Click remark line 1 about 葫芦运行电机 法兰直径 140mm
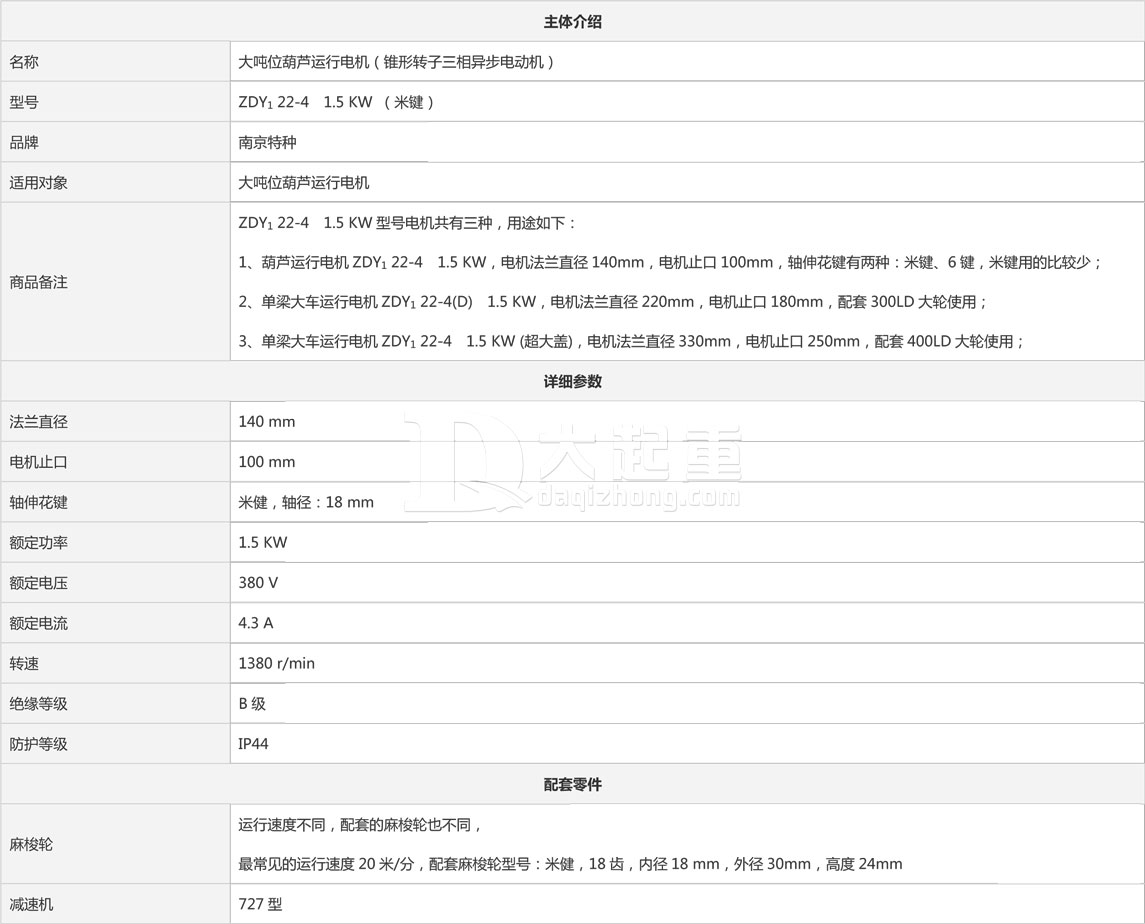This screenshot has width=1145, height=924. click(x=670, y=262)
